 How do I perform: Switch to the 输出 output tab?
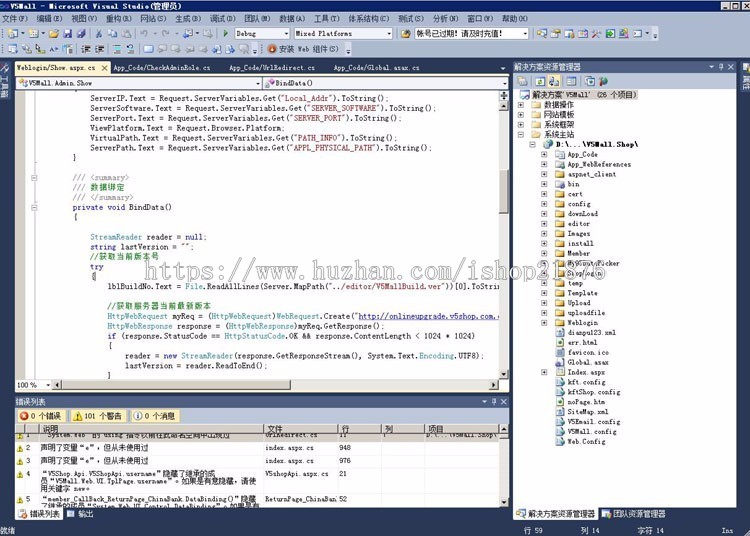[80, 514]
